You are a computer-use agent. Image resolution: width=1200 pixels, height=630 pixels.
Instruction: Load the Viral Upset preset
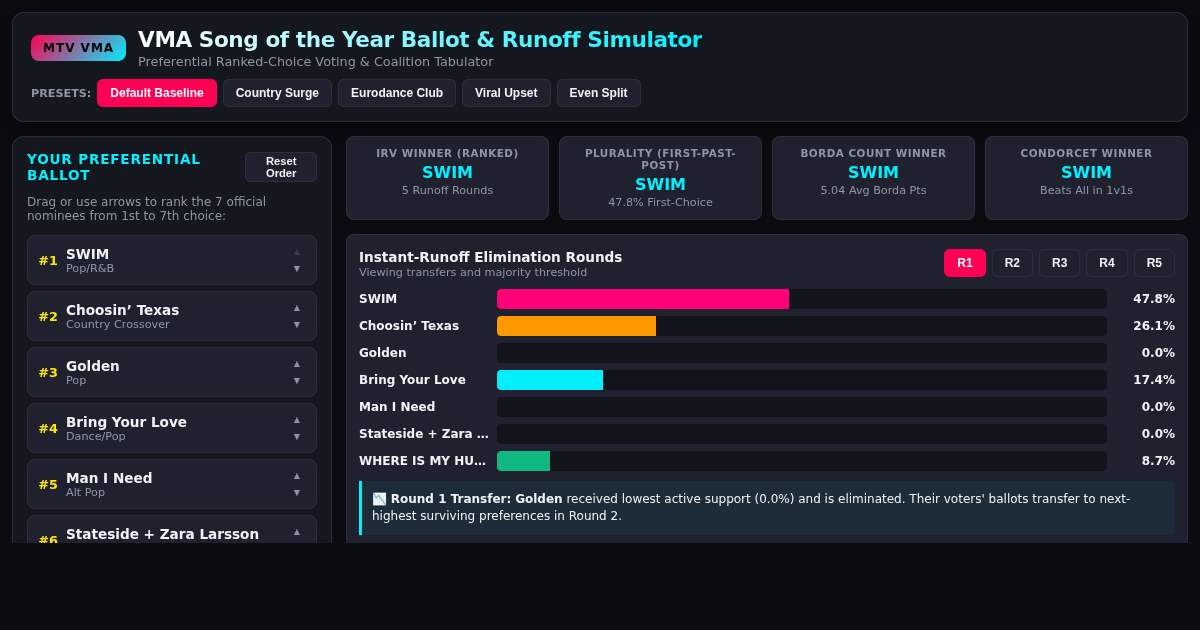(506, 93)
